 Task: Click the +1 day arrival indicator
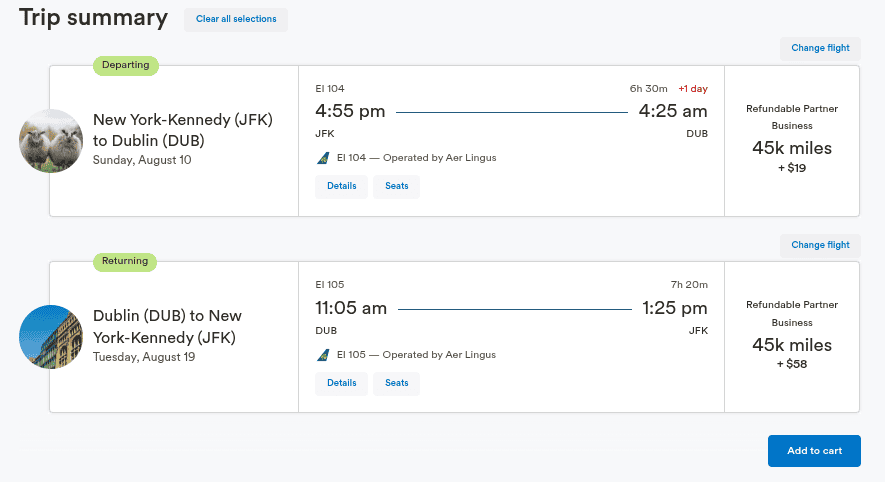click(692, 88)
